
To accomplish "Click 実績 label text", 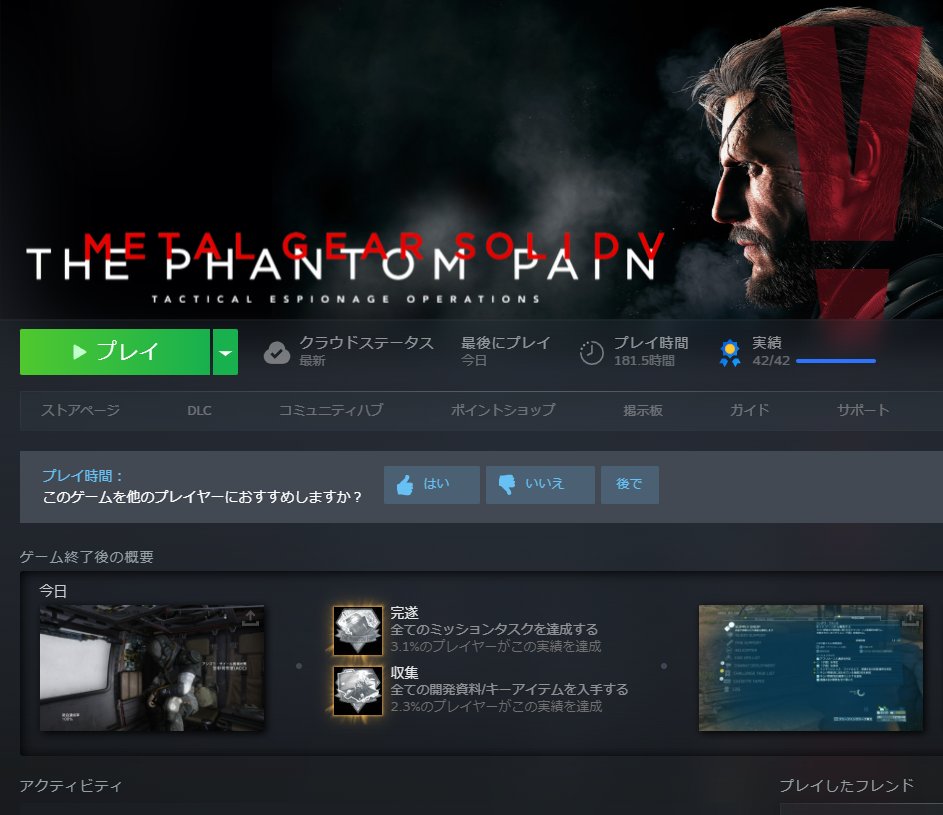I will point(767,343).
